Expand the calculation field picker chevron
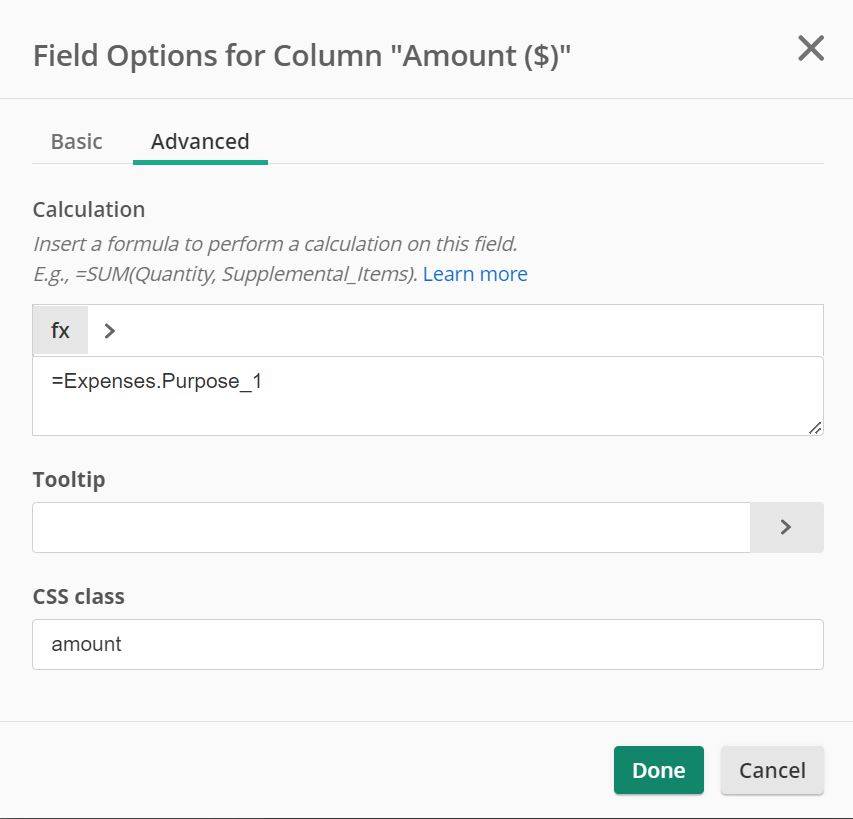The height and width of the screenshot is (819, 853). click(x=109, y=331)
